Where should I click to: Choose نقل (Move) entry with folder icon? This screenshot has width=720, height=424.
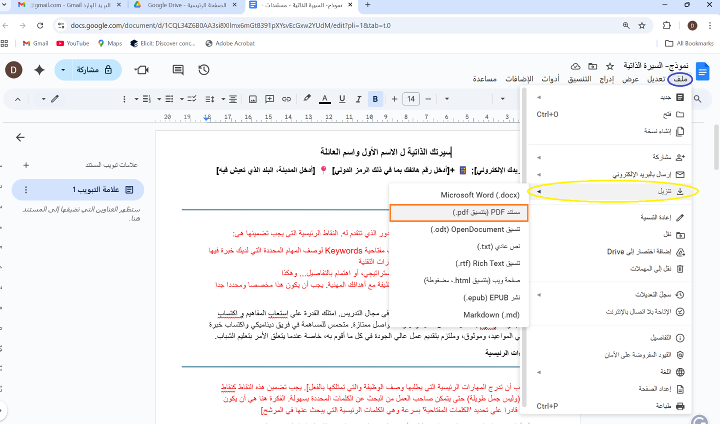(x=611, y=234)
